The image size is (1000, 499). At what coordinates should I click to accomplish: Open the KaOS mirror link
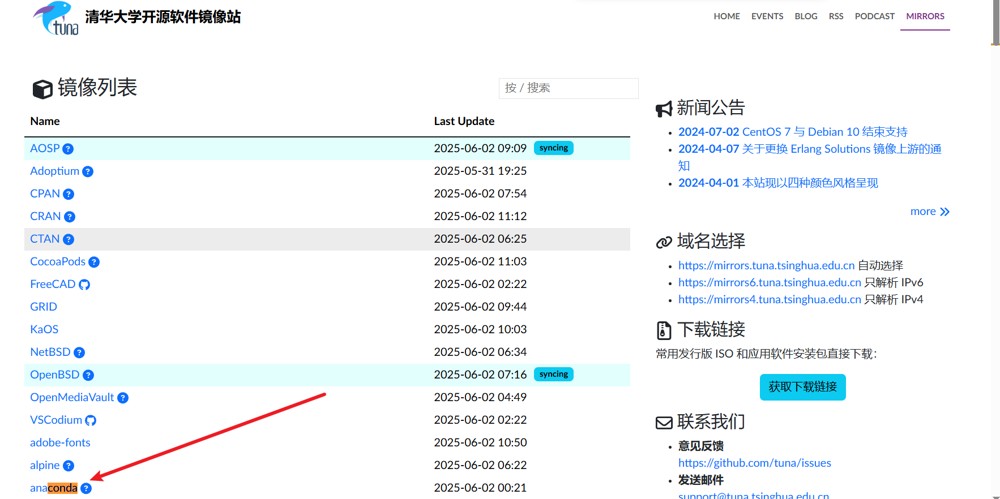(44, 329)
